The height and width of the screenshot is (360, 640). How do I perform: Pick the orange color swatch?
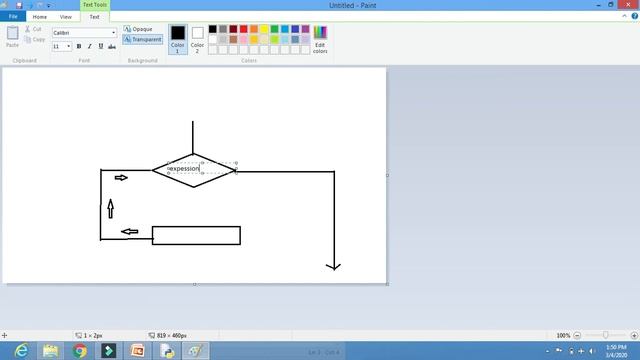(x=254, y=29)
